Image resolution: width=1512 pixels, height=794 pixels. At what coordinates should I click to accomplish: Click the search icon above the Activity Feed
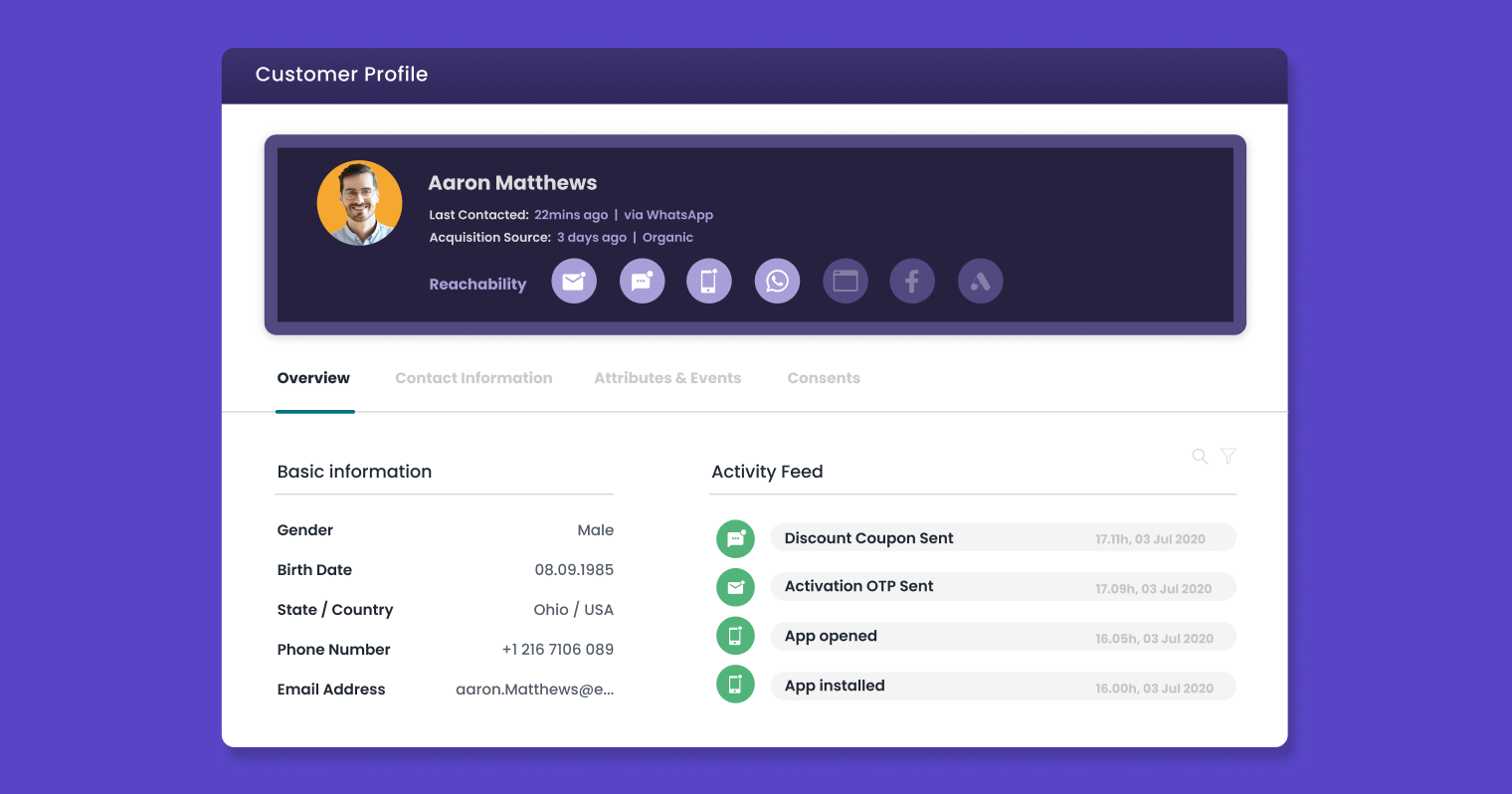(x=1200, y=456)
